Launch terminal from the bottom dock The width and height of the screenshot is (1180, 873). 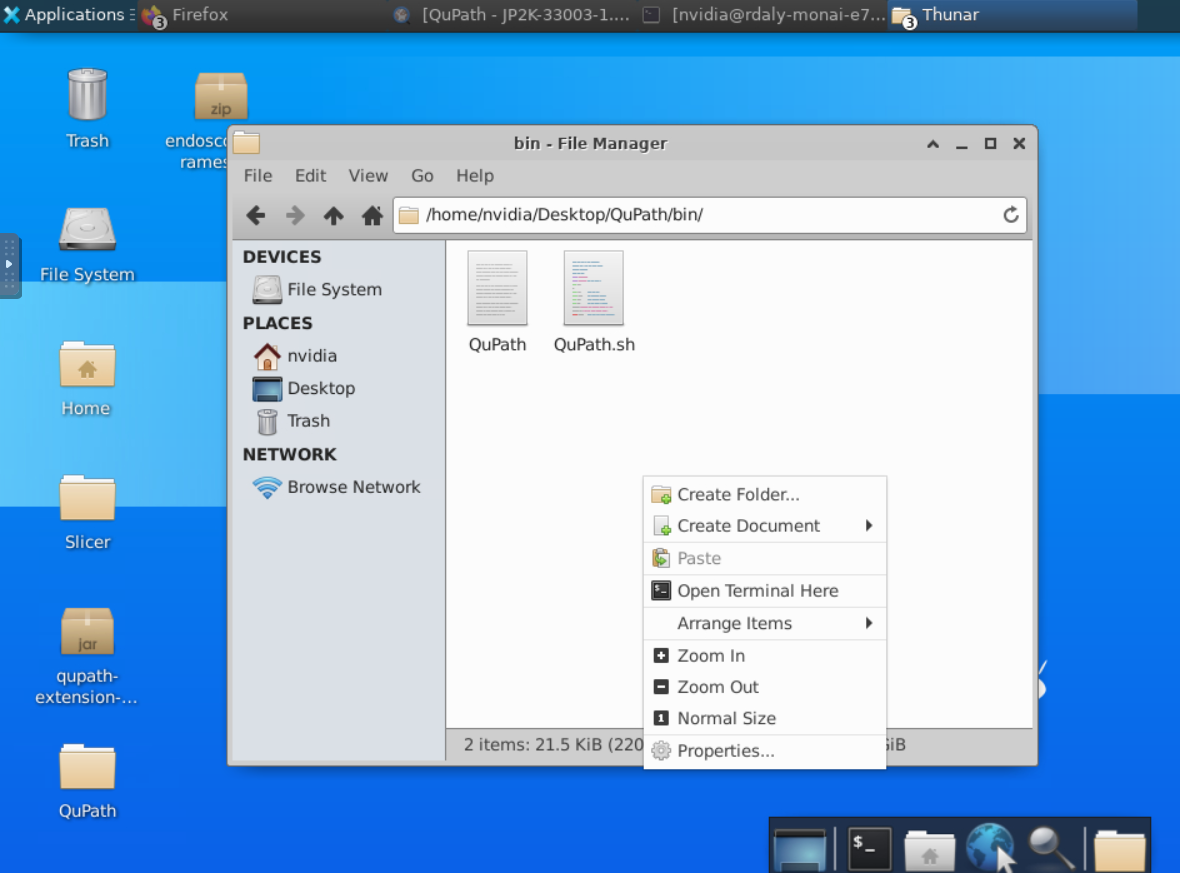tap(868, 846)
